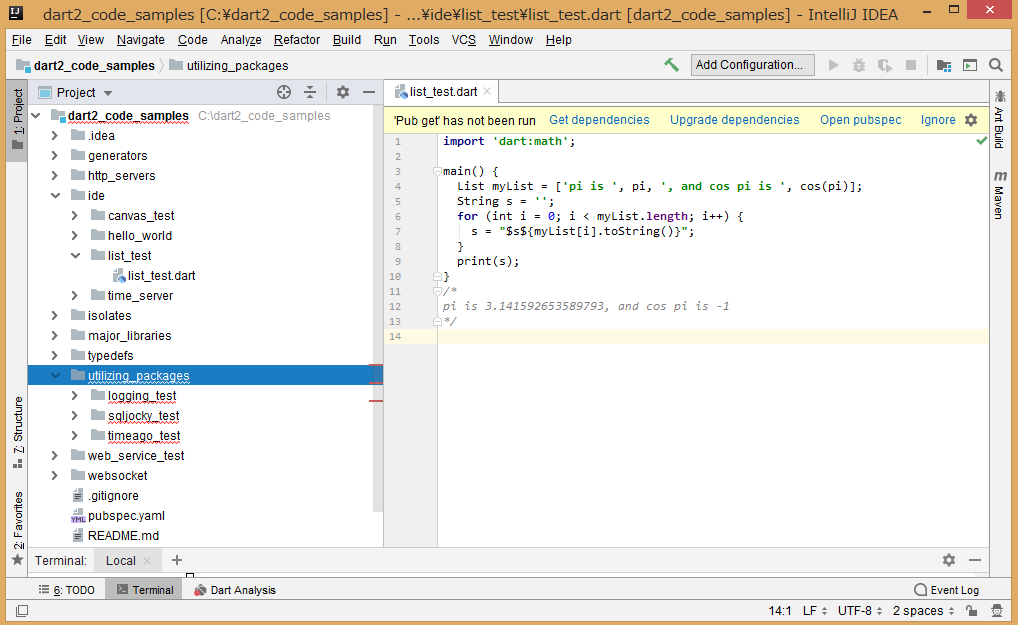Toggle tool window bars icon in status bar
This screenshot has height=625, width=1018.
(x=22, y=611)
